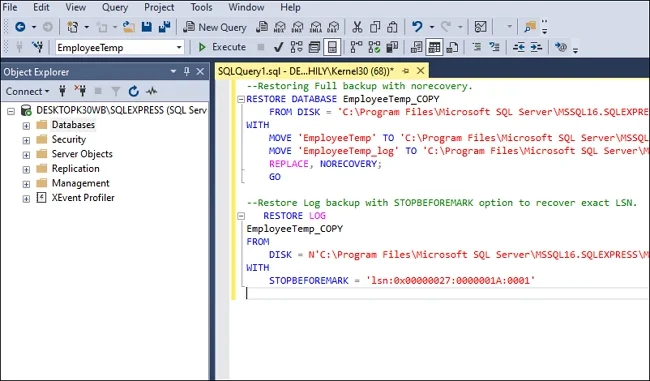650x381 pixels.
Task: Select the SQLQuery1.sql tab
Action: tap(306, 71)
